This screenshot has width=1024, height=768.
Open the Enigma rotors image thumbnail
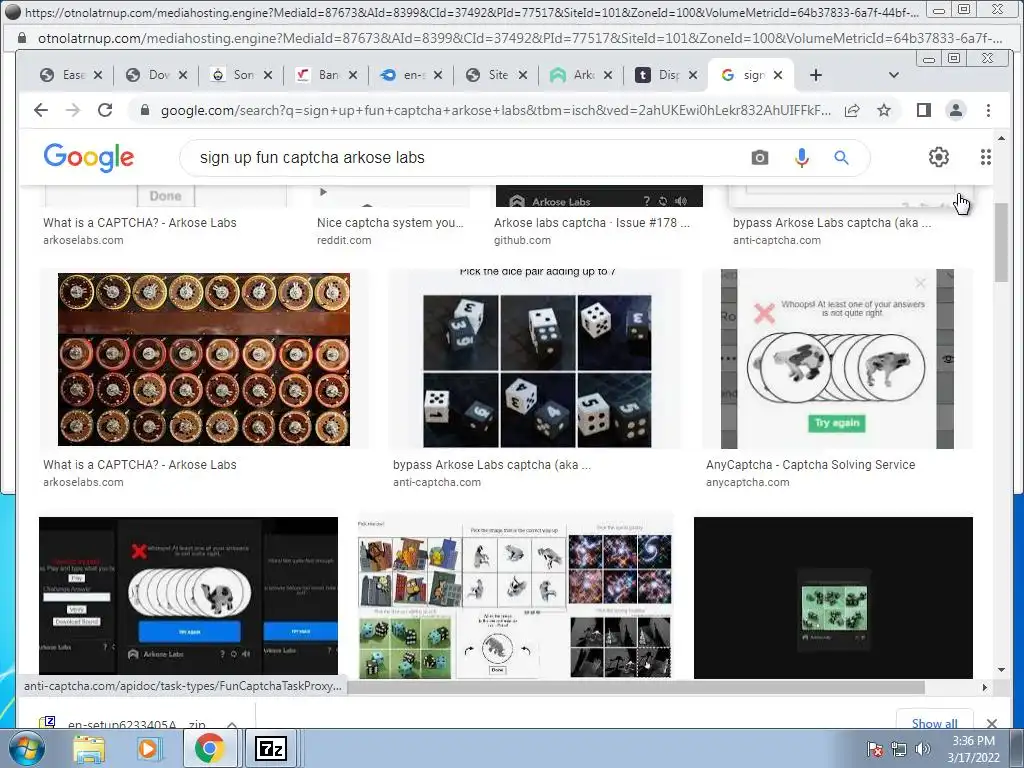(204, 359)
